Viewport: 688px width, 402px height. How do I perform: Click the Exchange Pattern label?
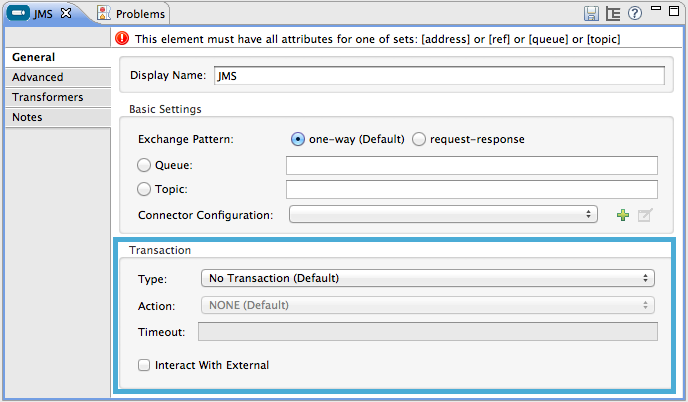186,140
